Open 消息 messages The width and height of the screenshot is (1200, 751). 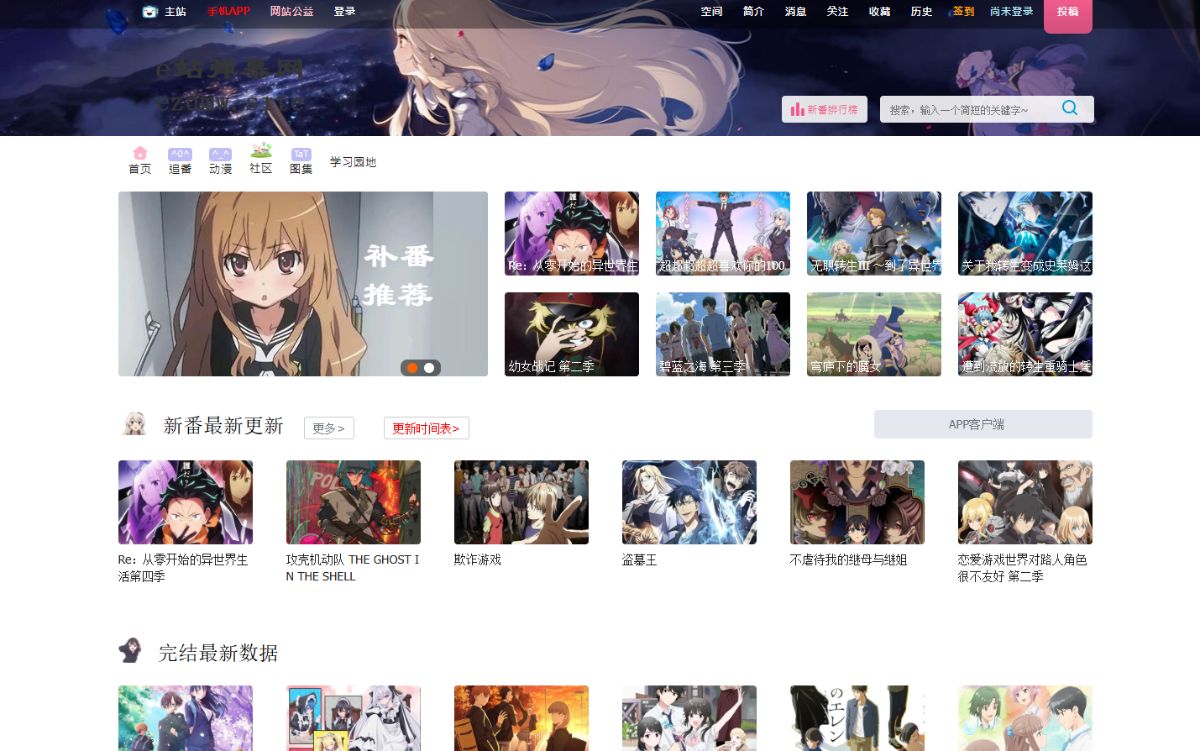(795, 12)
